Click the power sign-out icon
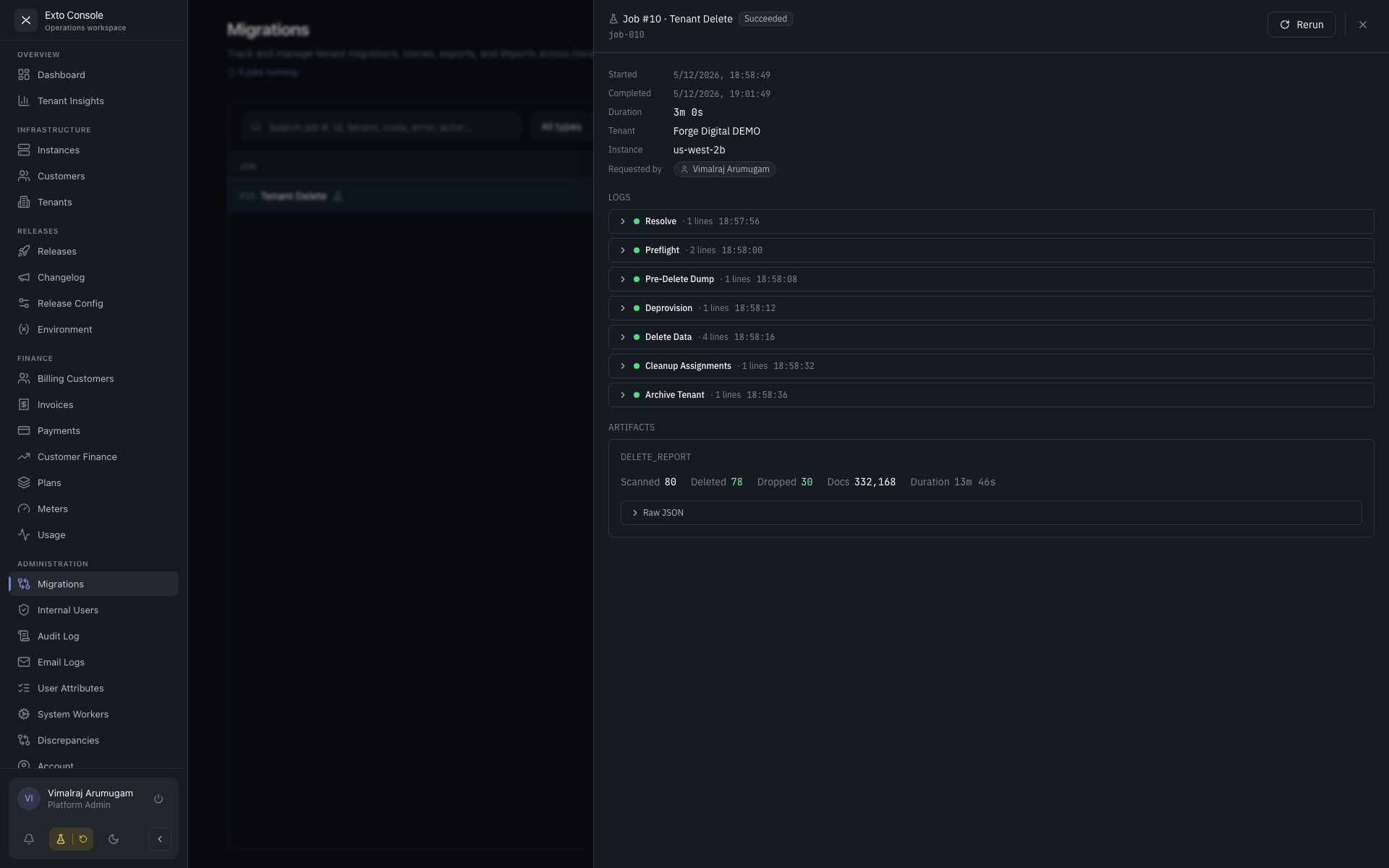Screen dimensions: 1389x868 158,799
